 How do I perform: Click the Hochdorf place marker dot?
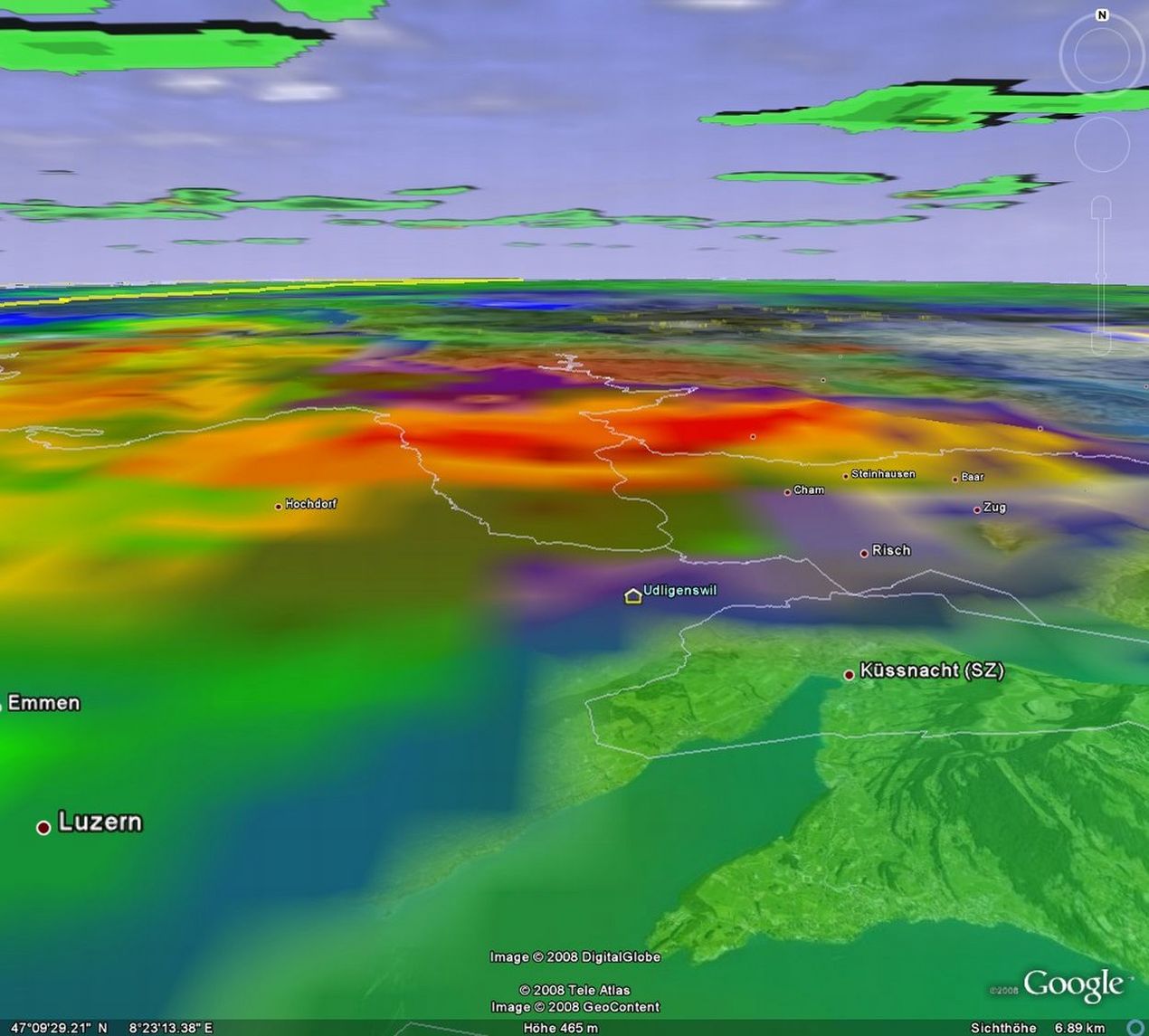point(278,507)
